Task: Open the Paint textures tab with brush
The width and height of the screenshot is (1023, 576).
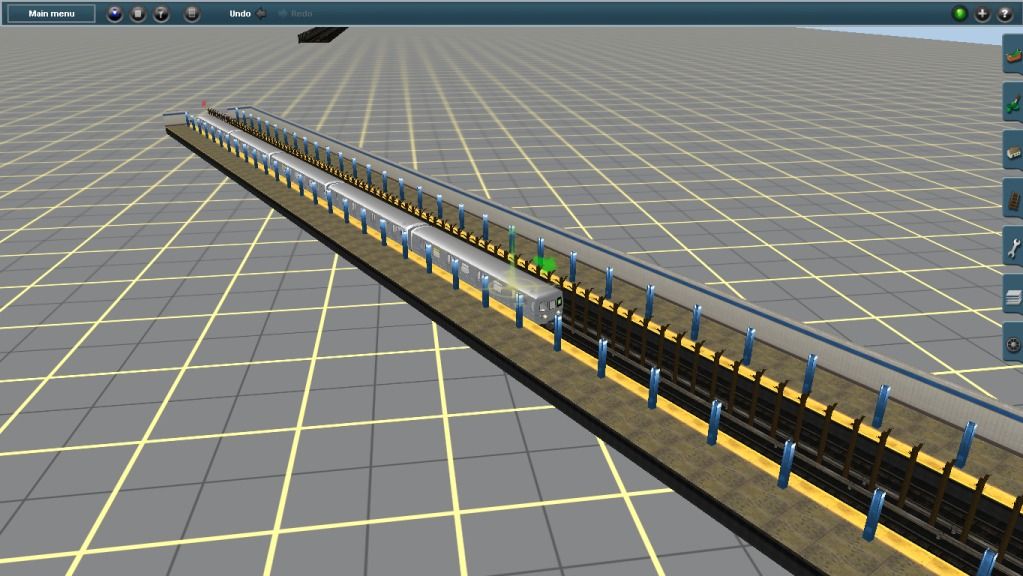Action: click(x=1013, y=102)
